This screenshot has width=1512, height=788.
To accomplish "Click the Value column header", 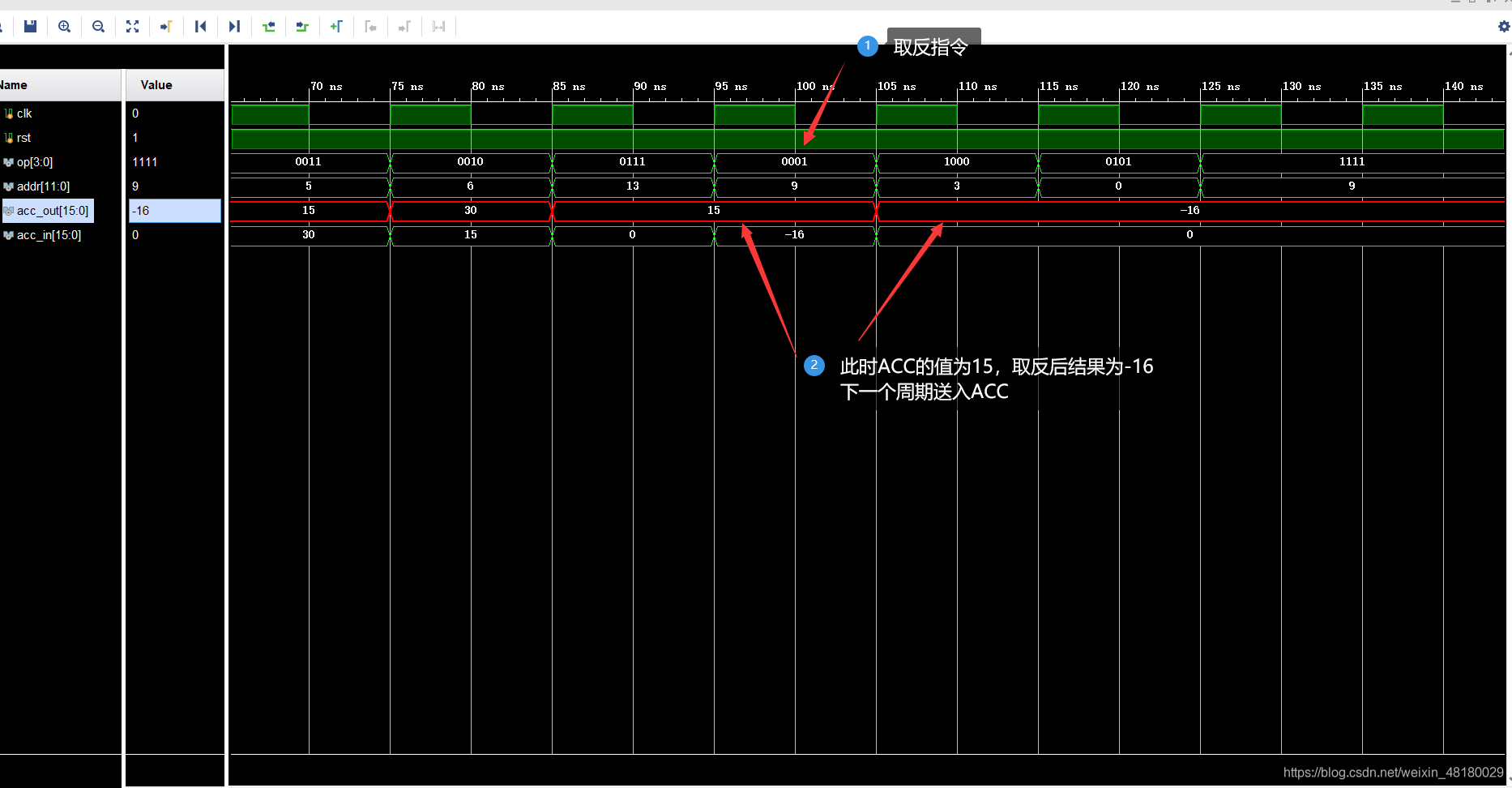I will [x=175, y=85].
